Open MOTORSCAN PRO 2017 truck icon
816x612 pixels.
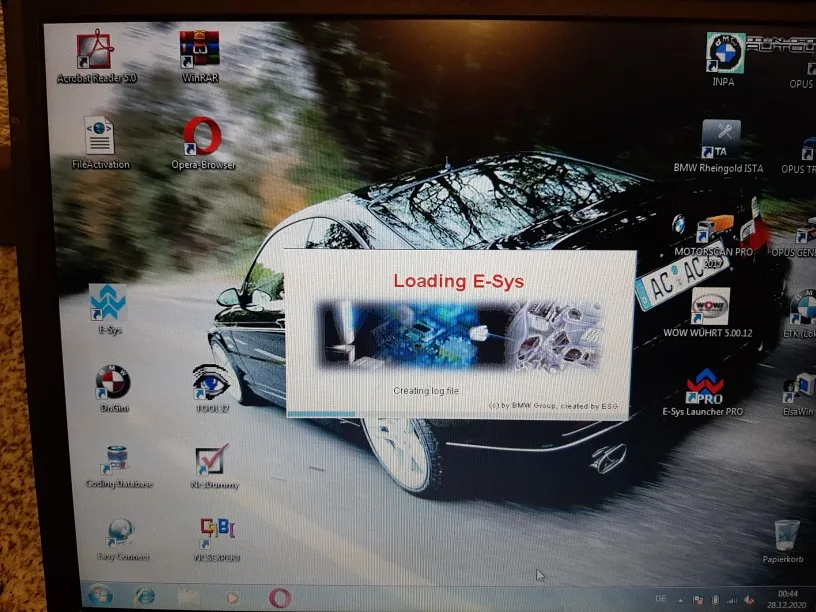click(714, 240)
